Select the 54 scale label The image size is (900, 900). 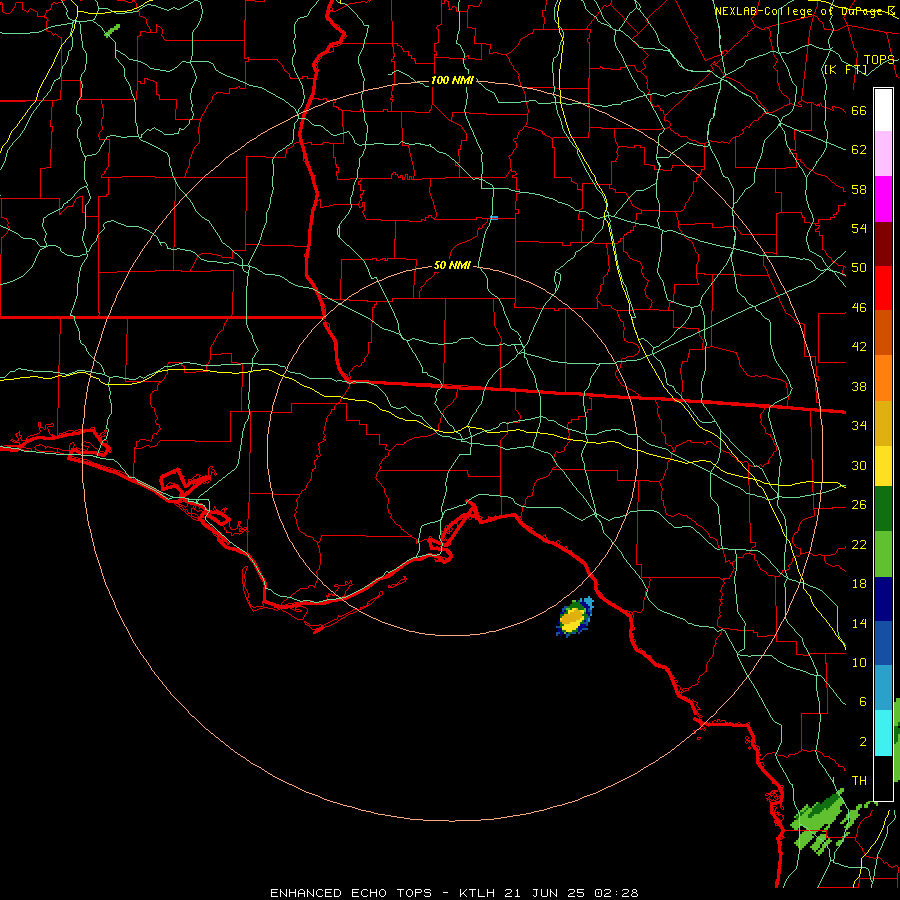pos(859,228)
